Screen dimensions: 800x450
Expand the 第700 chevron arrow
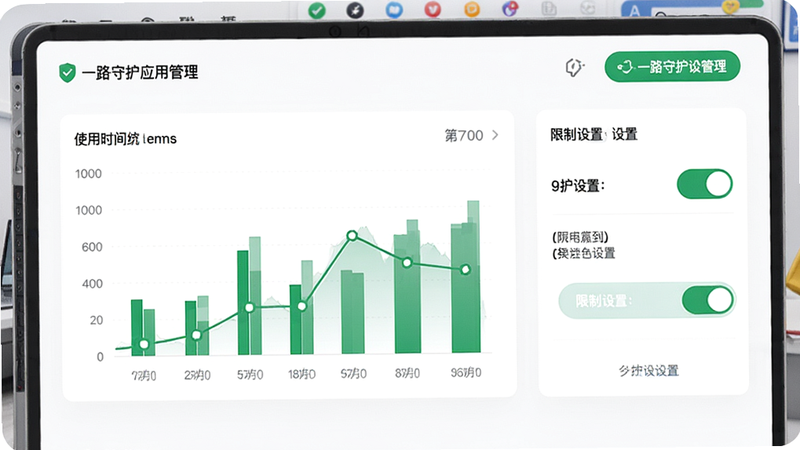(x=495, y=135)
